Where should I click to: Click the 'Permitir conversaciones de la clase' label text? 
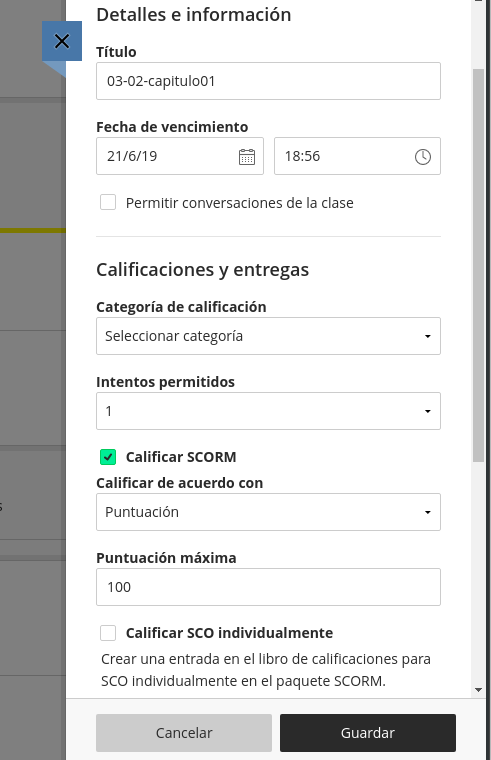[239, 203]
